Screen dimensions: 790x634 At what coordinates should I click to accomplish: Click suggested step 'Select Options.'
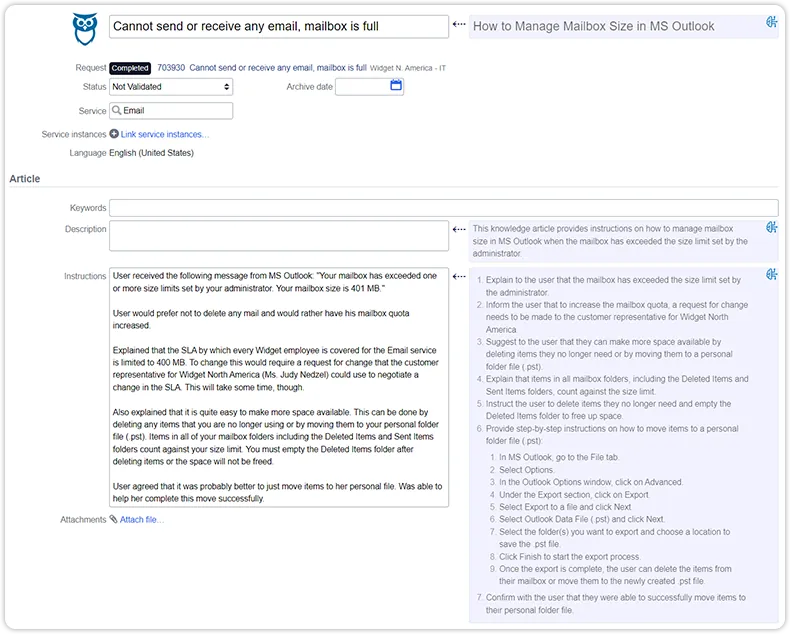[x=526, y=470]
